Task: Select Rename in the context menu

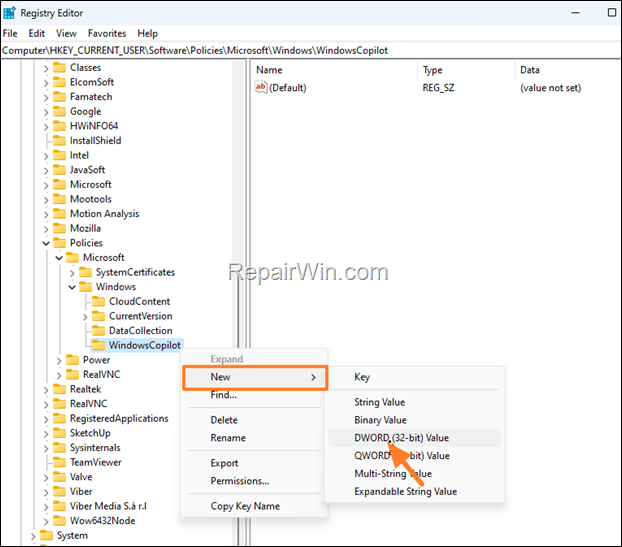Action: [x=254, y=438]
